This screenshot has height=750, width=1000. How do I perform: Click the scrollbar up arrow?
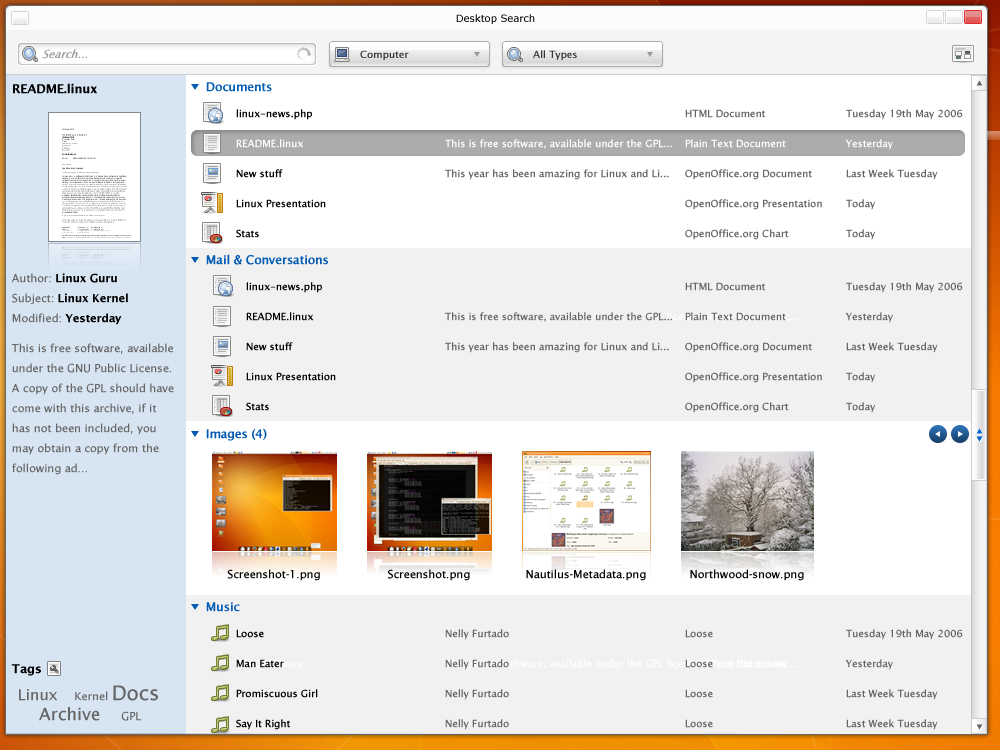pos(979,83)
